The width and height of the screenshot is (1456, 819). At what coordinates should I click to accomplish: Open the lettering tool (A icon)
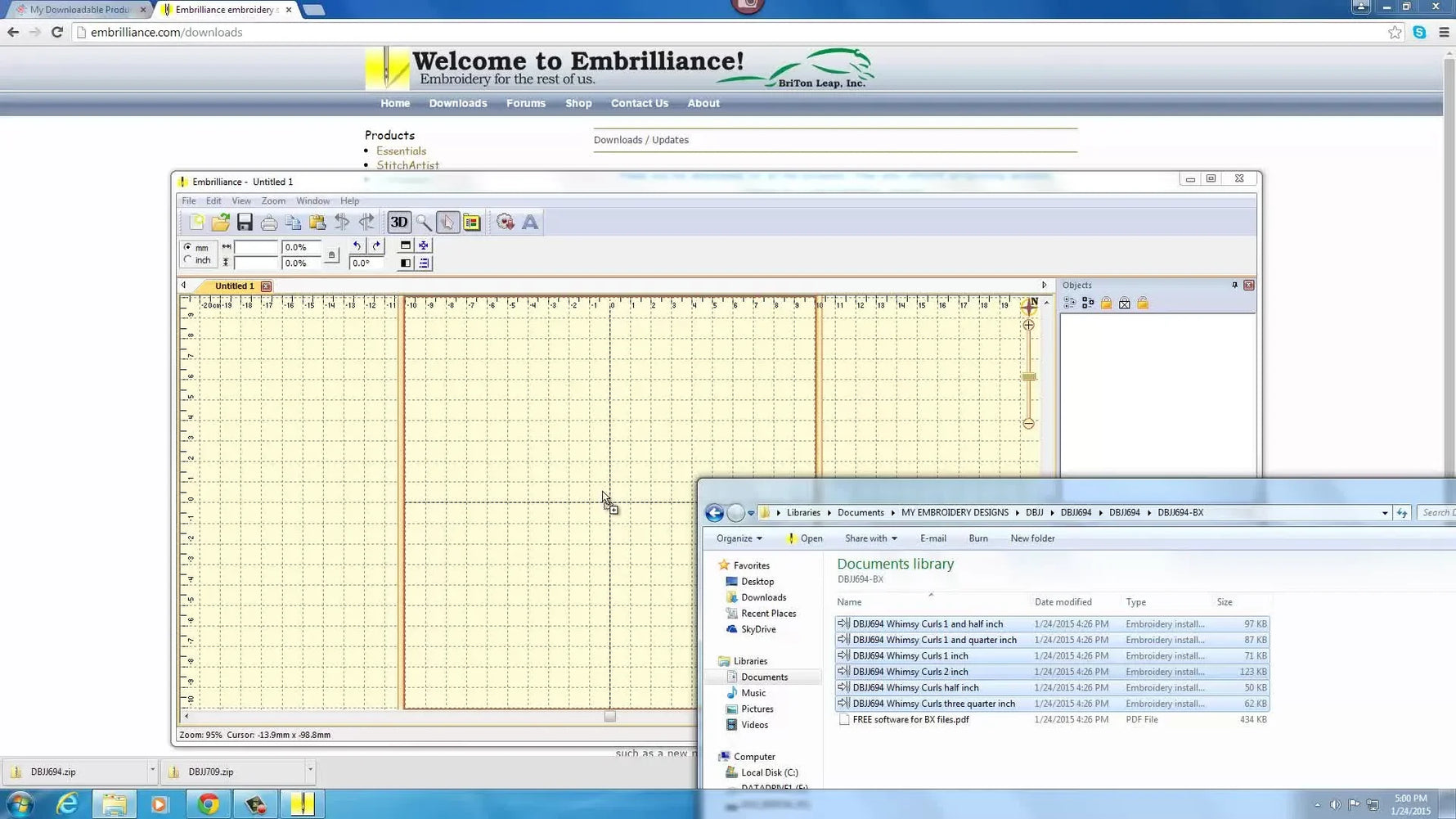(x=530, y=222)
